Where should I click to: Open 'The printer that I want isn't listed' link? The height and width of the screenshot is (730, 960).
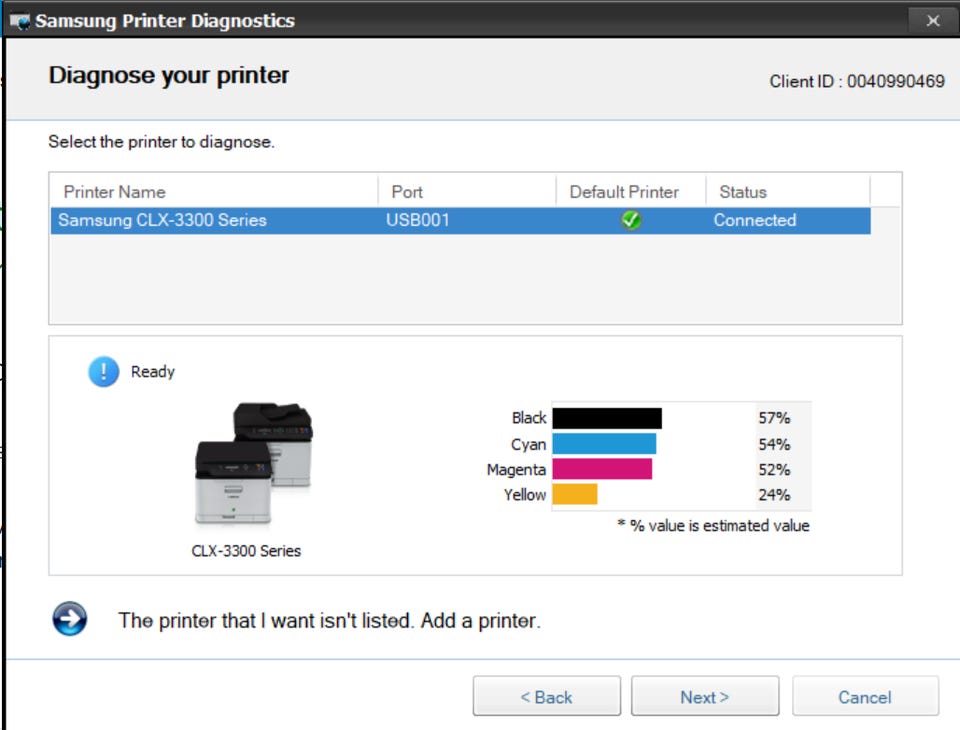pyautogui.click(x=329, y=620)
